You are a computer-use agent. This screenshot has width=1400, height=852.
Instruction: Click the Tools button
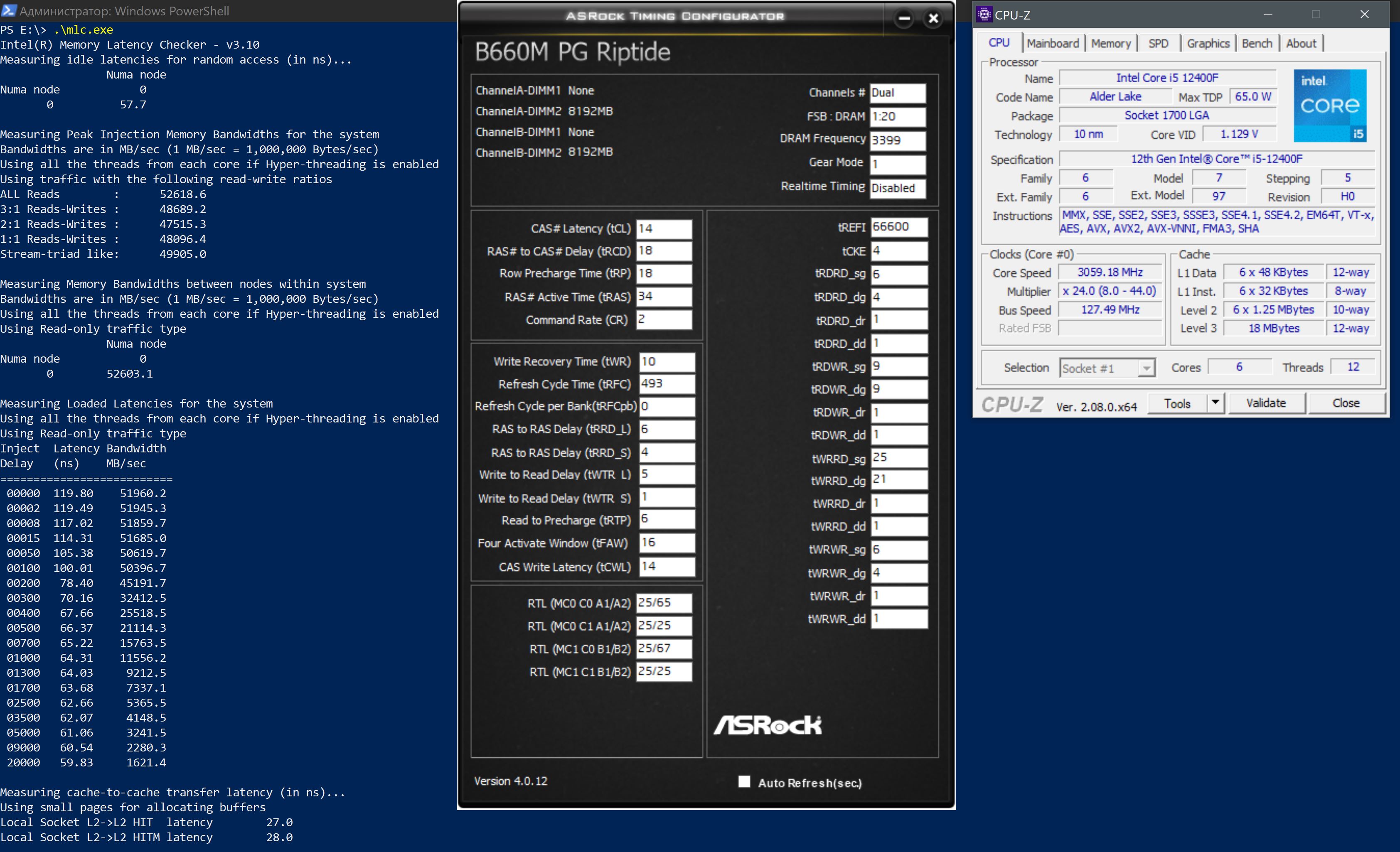(1177, 403)
